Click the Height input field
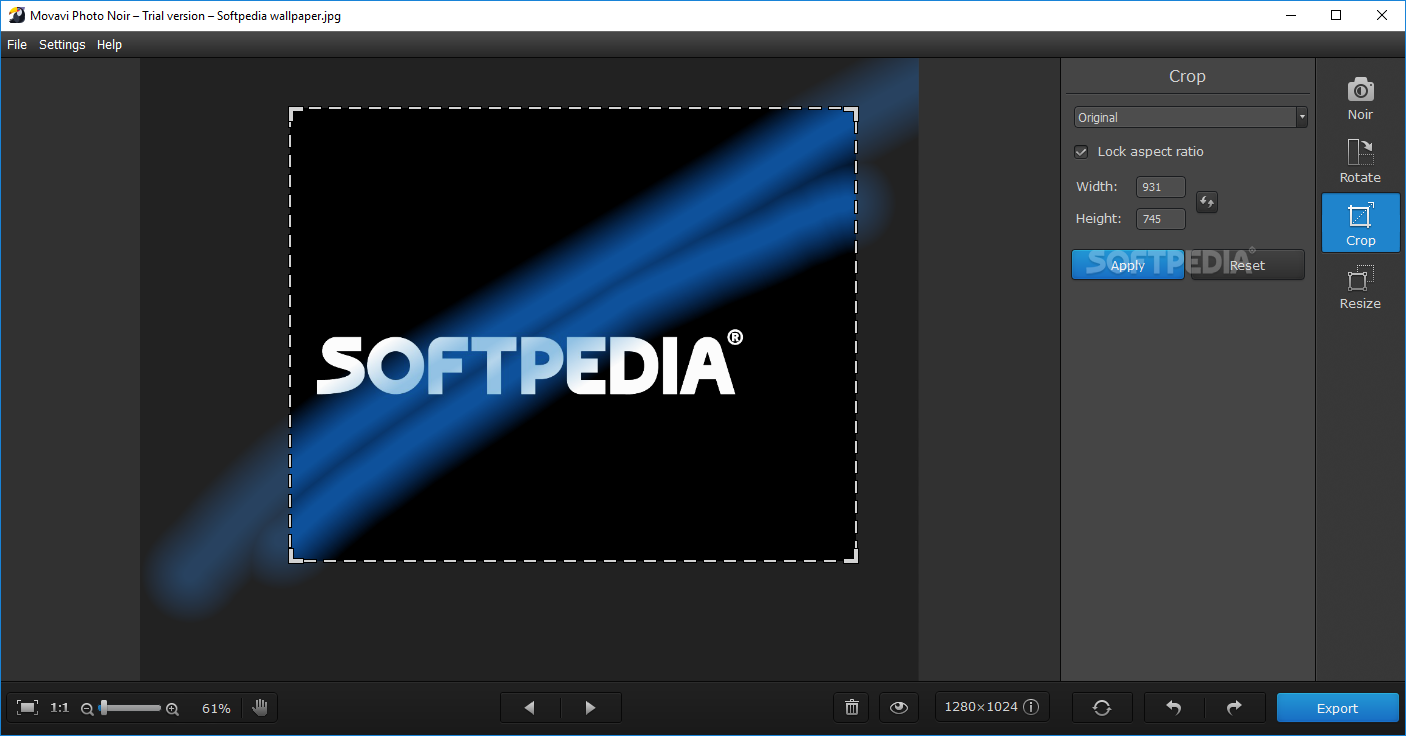The height and width of the screenshot is (736, 1406). 1161,219
